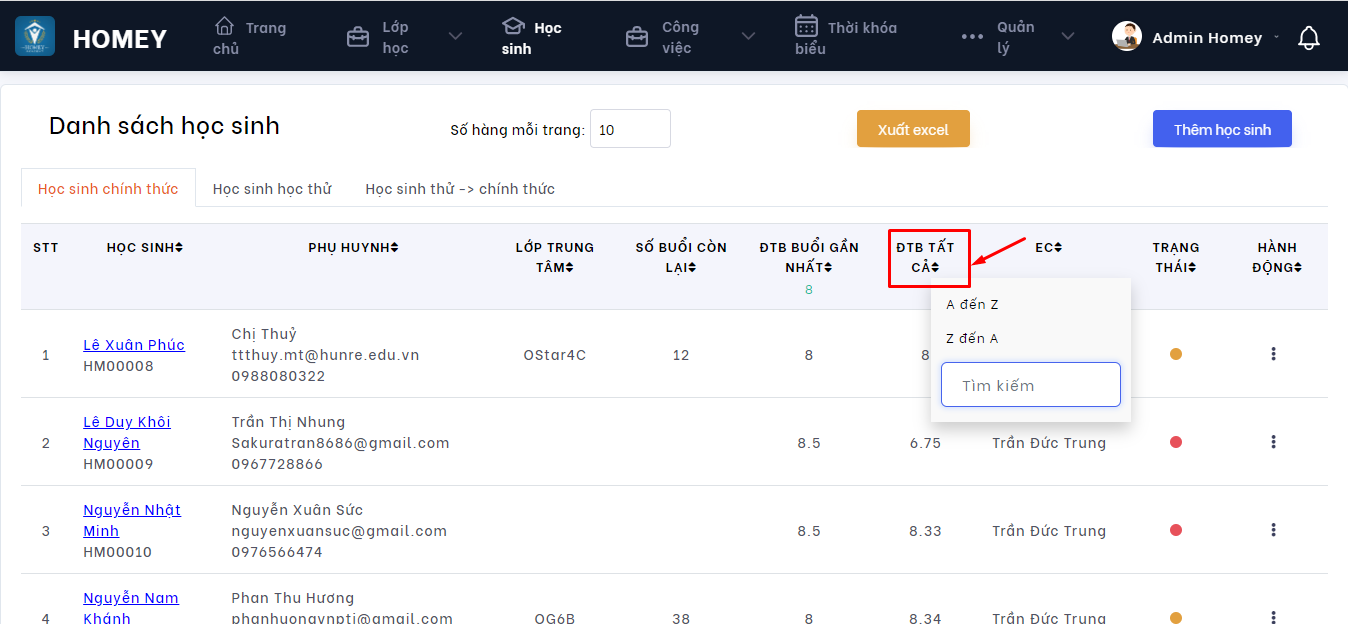The image size is (1348, 624).
Task: Switch to Học sinh học thử tab
Action: (x=272, y=189)
